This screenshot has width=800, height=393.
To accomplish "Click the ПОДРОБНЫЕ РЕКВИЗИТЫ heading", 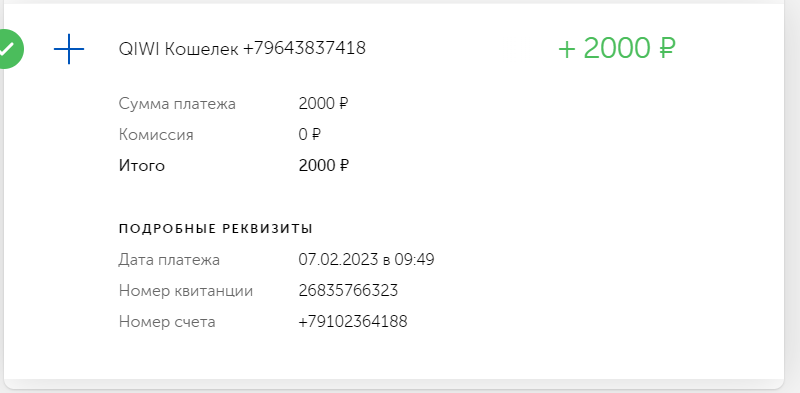I will tap(216, 228).
